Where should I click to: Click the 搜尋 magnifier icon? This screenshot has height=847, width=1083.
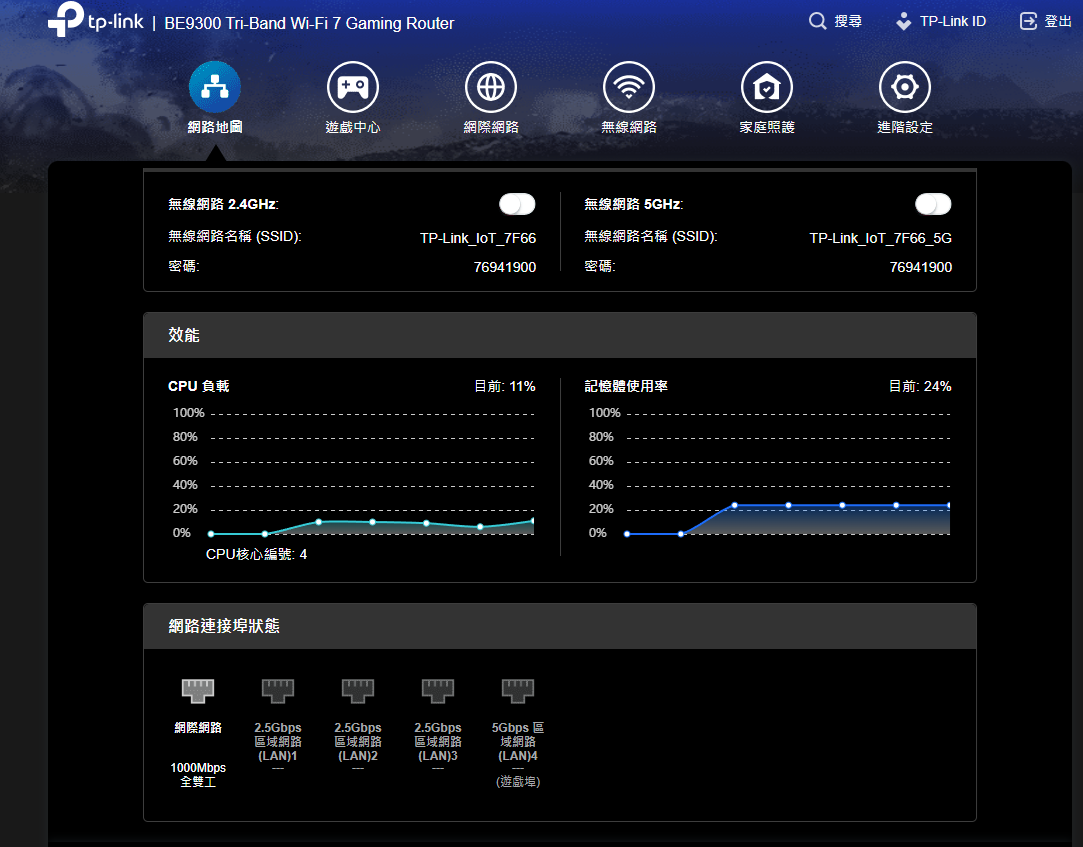coord(817,21)
